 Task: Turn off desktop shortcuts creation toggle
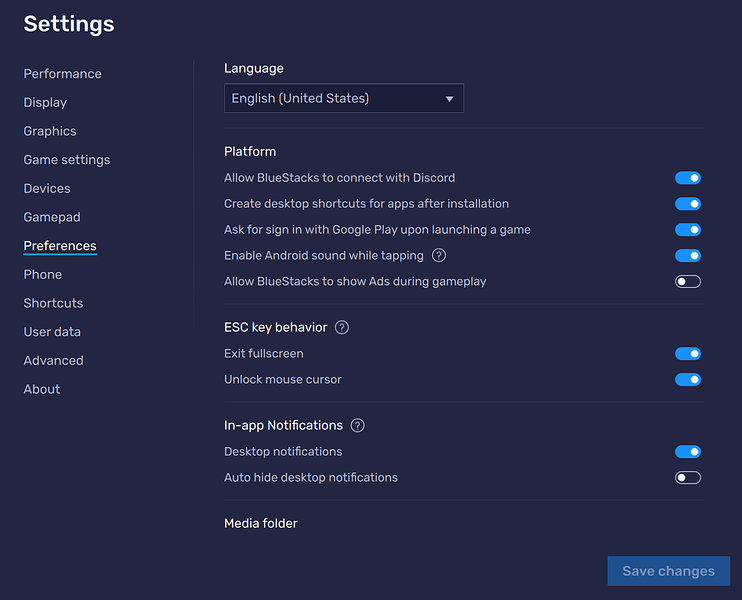coord(688,204)
